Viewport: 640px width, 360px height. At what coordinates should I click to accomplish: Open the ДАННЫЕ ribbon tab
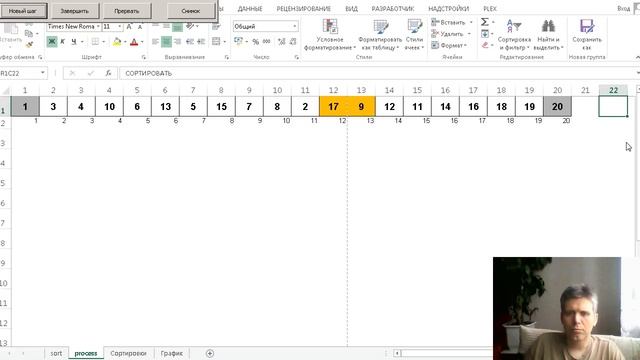click(x=250, y=9)
